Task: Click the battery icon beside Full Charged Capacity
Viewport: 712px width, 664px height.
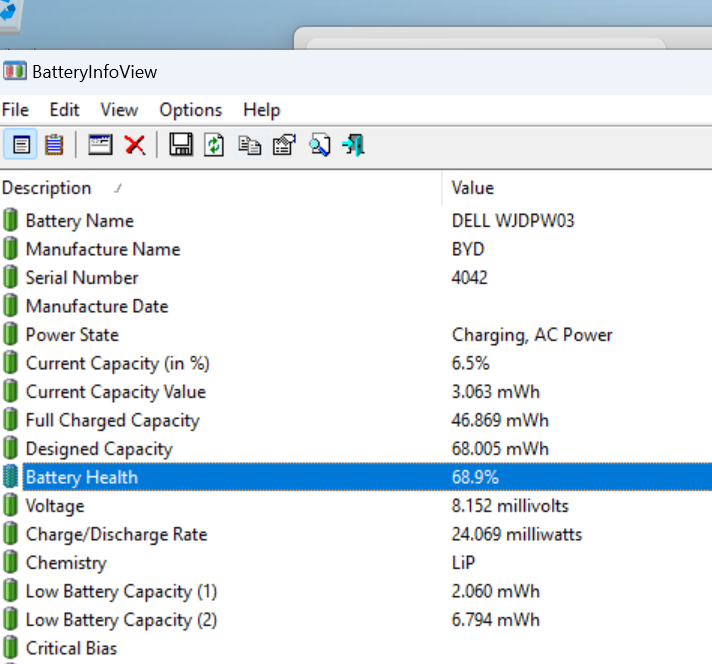Action: (x=10, y=420)
